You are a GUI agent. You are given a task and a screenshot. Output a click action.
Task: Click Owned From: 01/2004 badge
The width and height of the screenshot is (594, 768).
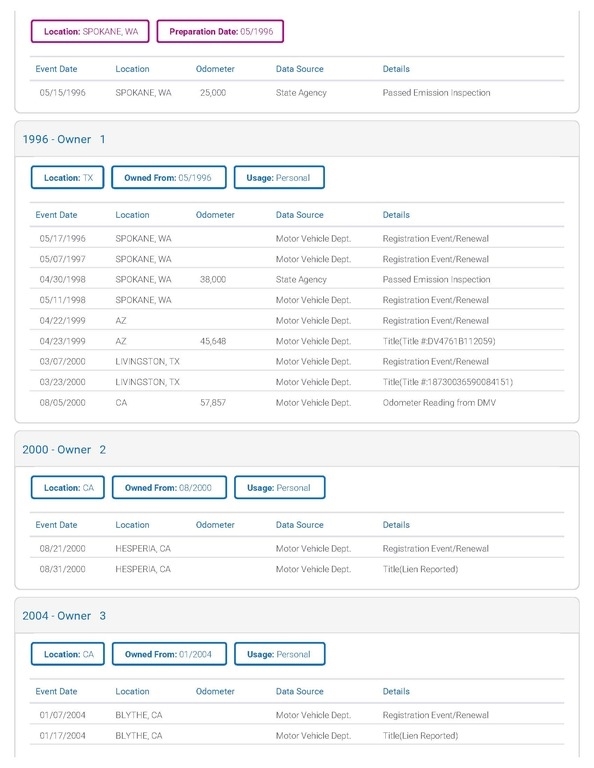pyautogui.click(x=169, y=654)
